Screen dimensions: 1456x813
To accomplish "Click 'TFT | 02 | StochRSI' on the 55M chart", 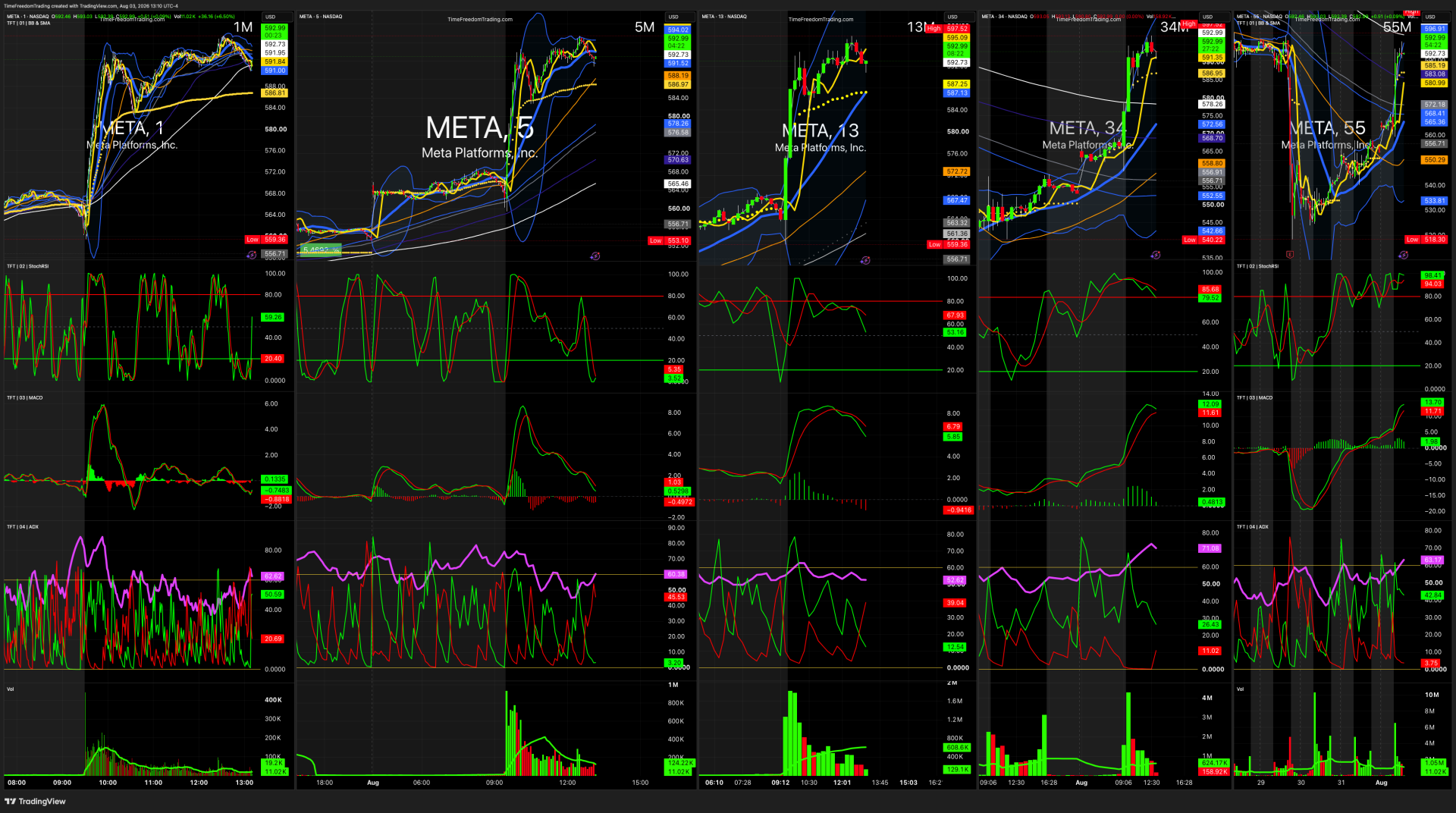I will pyautogui.click(x=1257, y=266).
